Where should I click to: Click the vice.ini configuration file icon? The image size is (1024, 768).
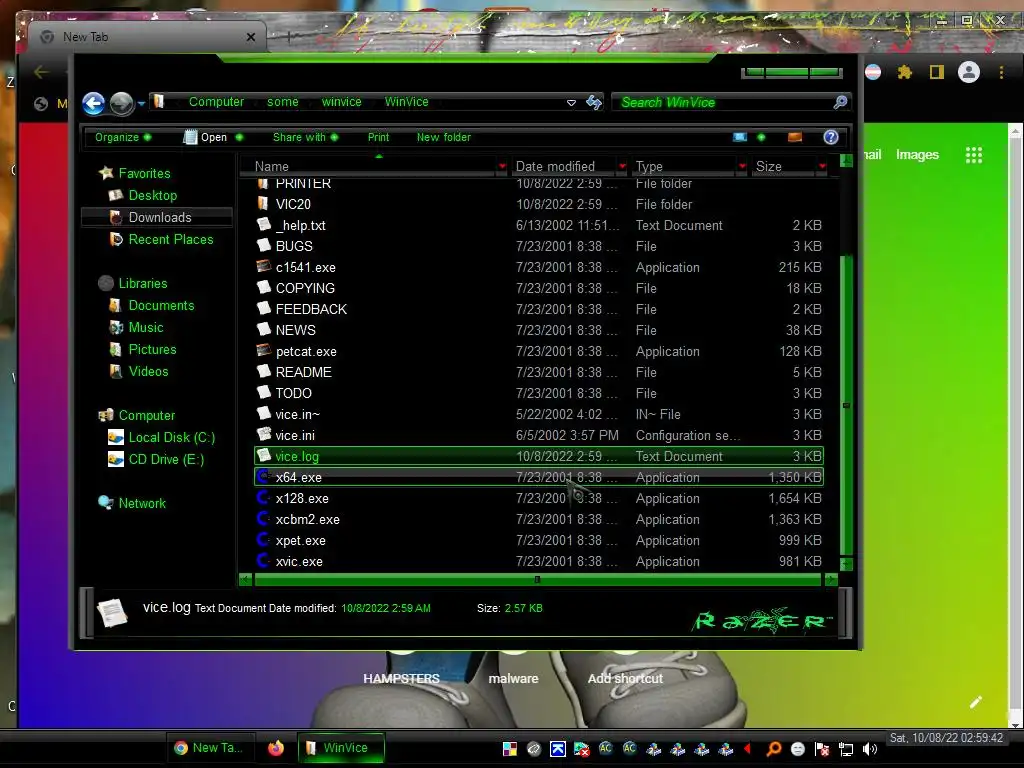tap(264, 434)
